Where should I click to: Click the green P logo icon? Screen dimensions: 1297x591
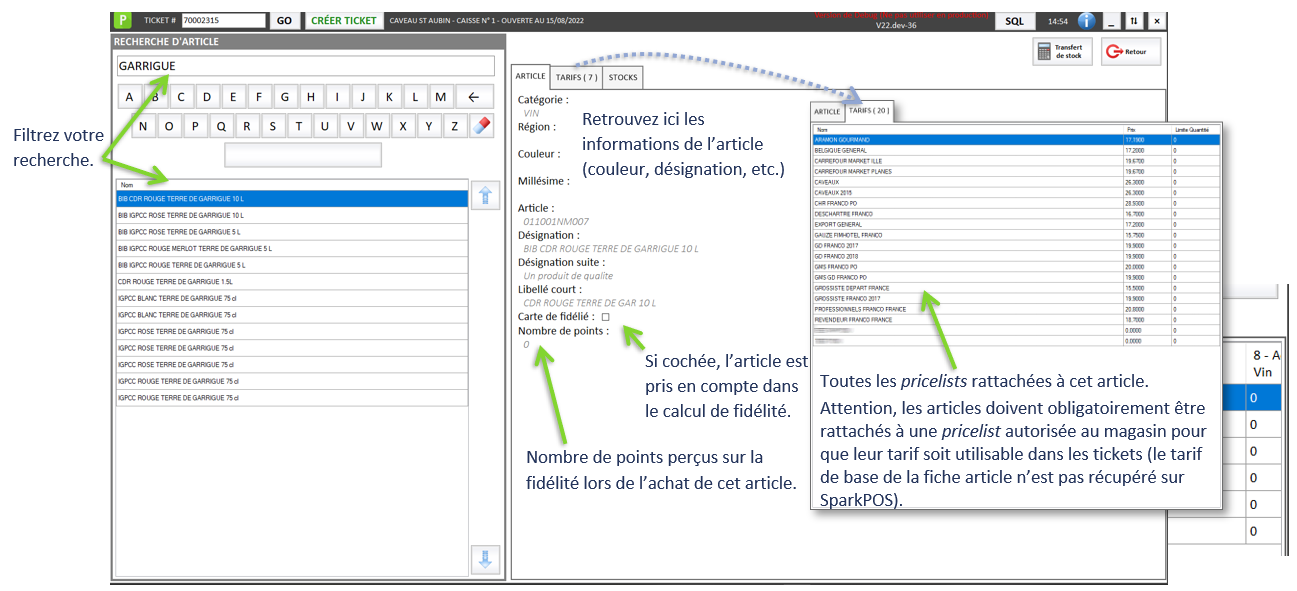click(123, 20)
